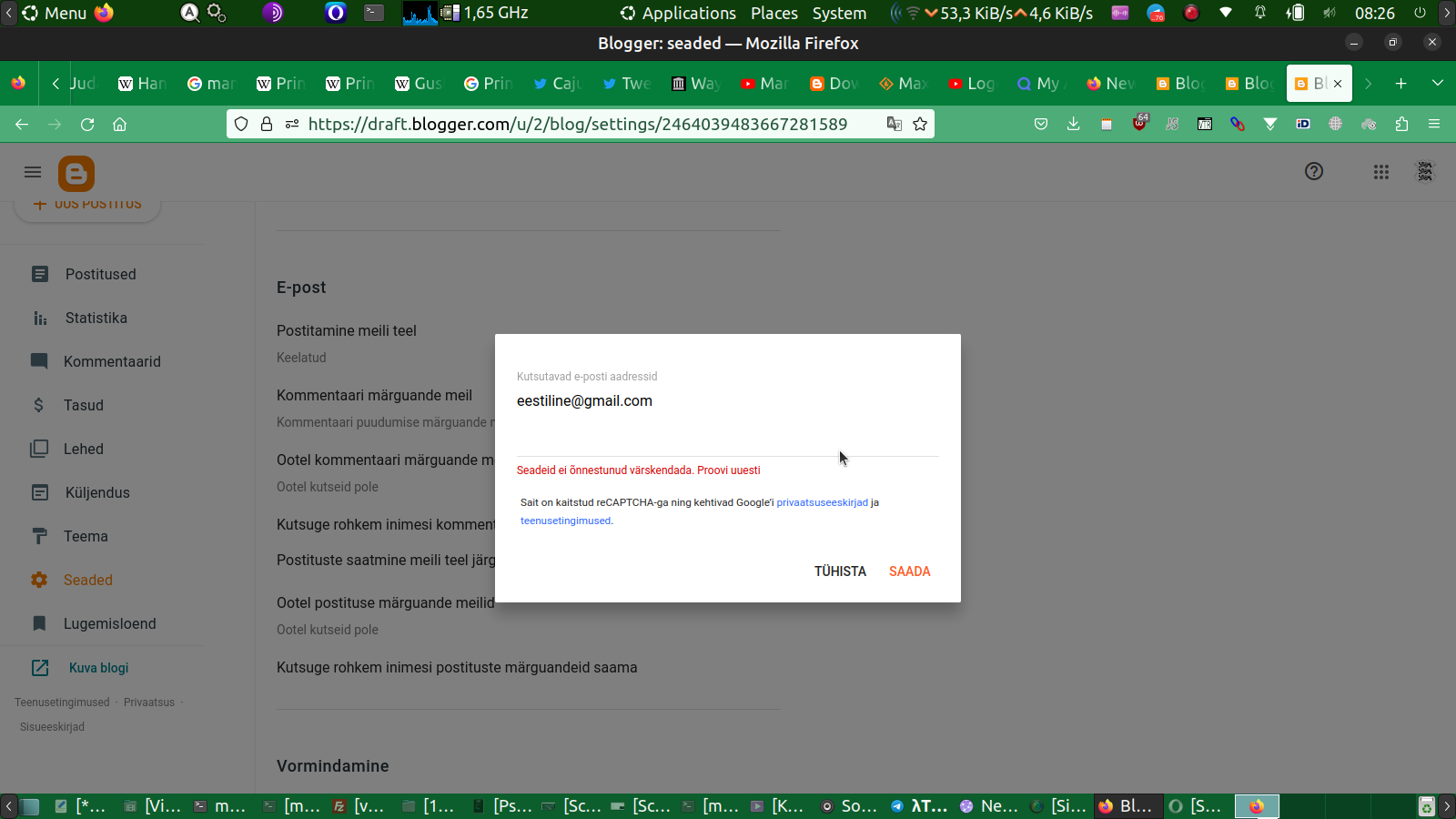Click the site lock icon in address bar
1456x819 pixels.
267,124
